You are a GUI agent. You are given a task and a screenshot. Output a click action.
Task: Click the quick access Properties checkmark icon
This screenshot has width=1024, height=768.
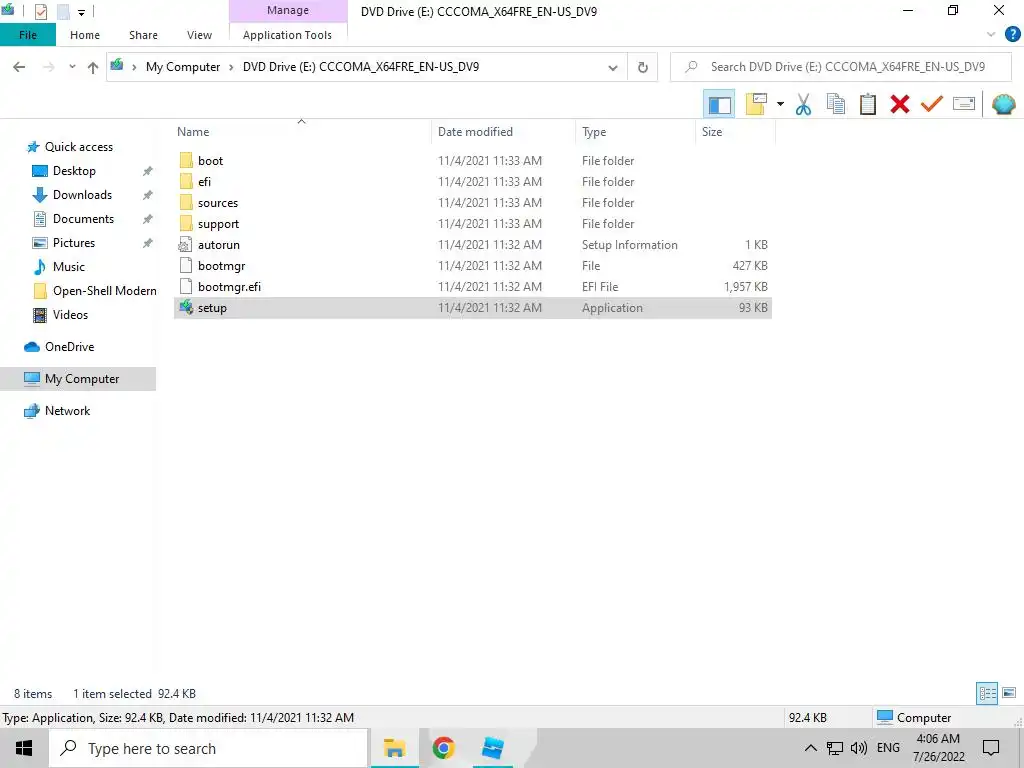click(40, 12)
